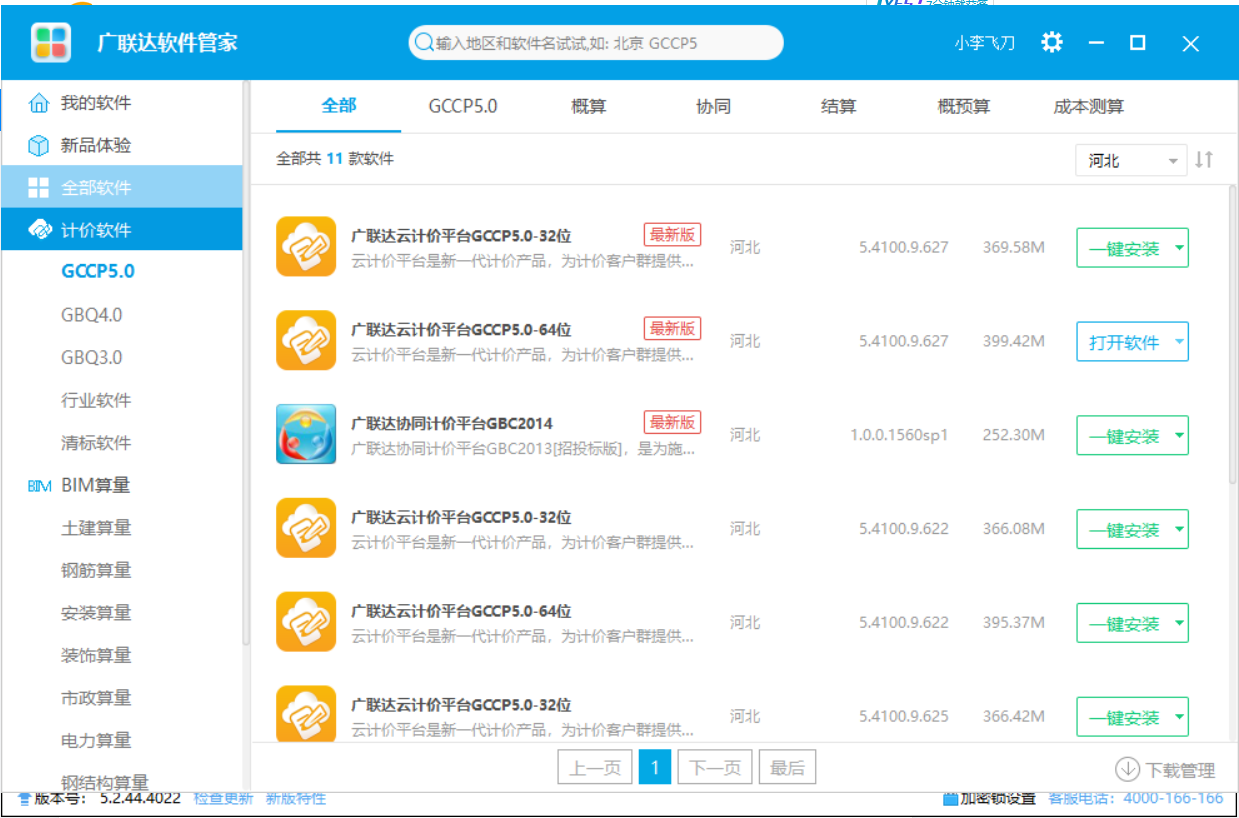The image size is (1239, 818).
Task: Expand install arrow for GBC2014 row
Action: (x=1179, y=436)
